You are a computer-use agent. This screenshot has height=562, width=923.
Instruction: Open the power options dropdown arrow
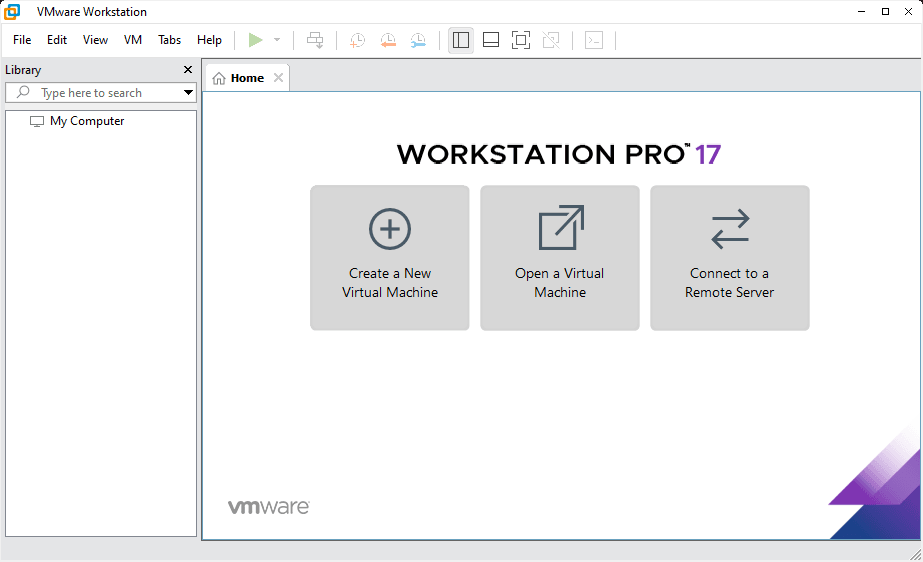tap(277, 40)
